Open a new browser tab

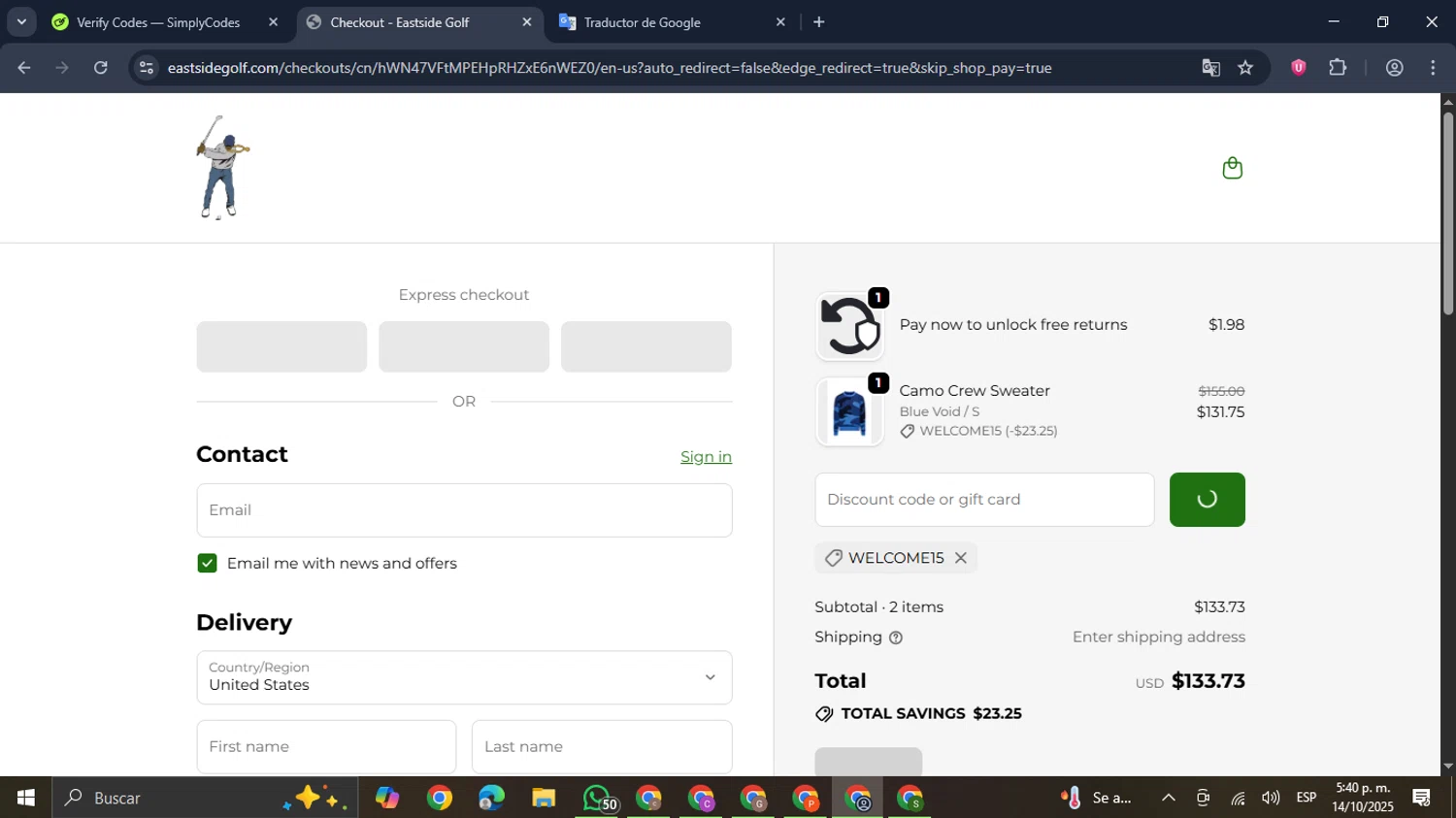point(819,21)
